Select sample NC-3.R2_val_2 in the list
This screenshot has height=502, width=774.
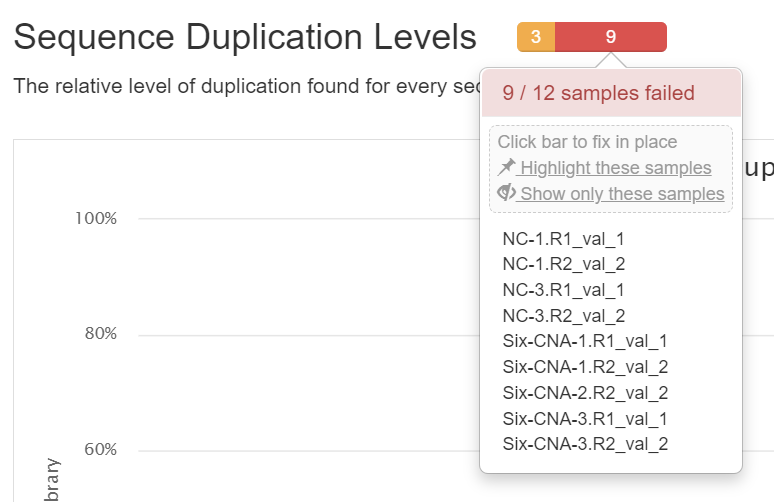click(x=564, y=316)
